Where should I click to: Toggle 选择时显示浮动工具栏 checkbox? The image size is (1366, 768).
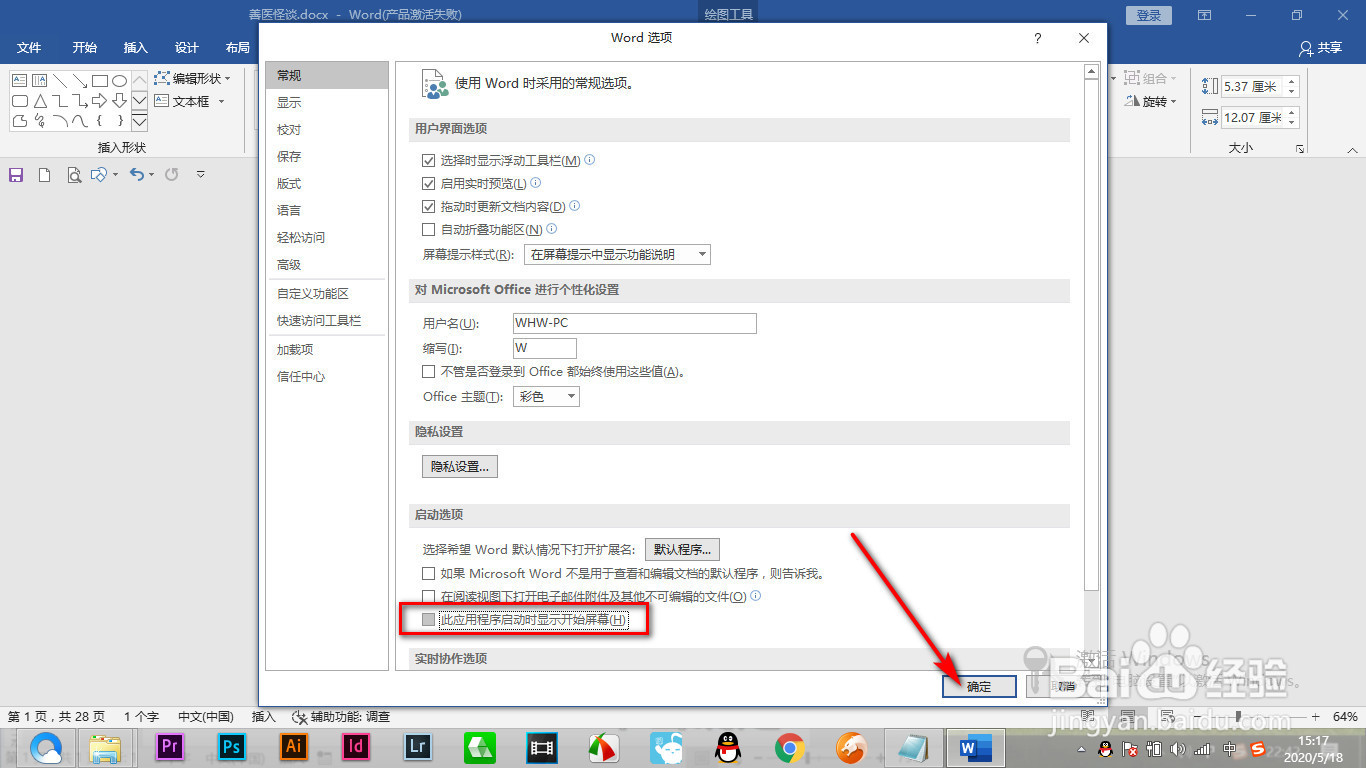[429, 160]
